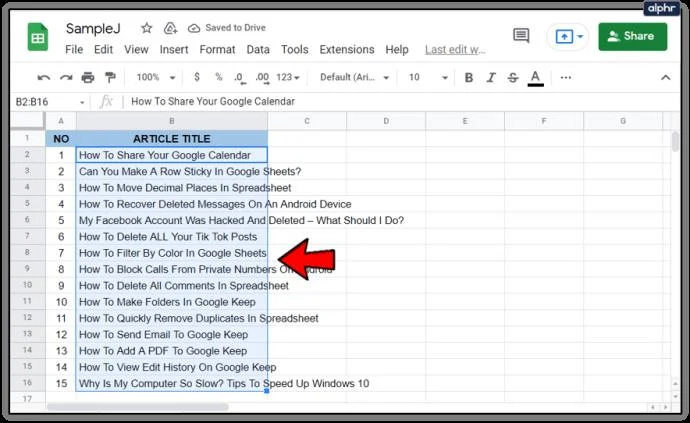
Task: Click the green Share button
Action: click(632, 36)
